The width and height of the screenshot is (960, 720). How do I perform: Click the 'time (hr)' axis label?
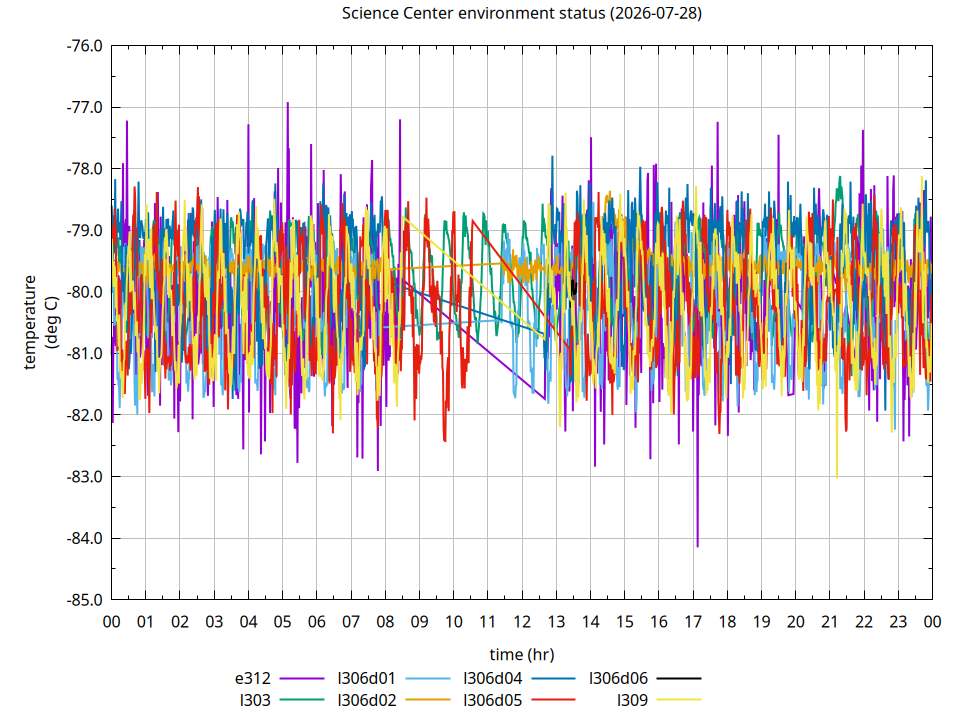(x=522, y=654)
